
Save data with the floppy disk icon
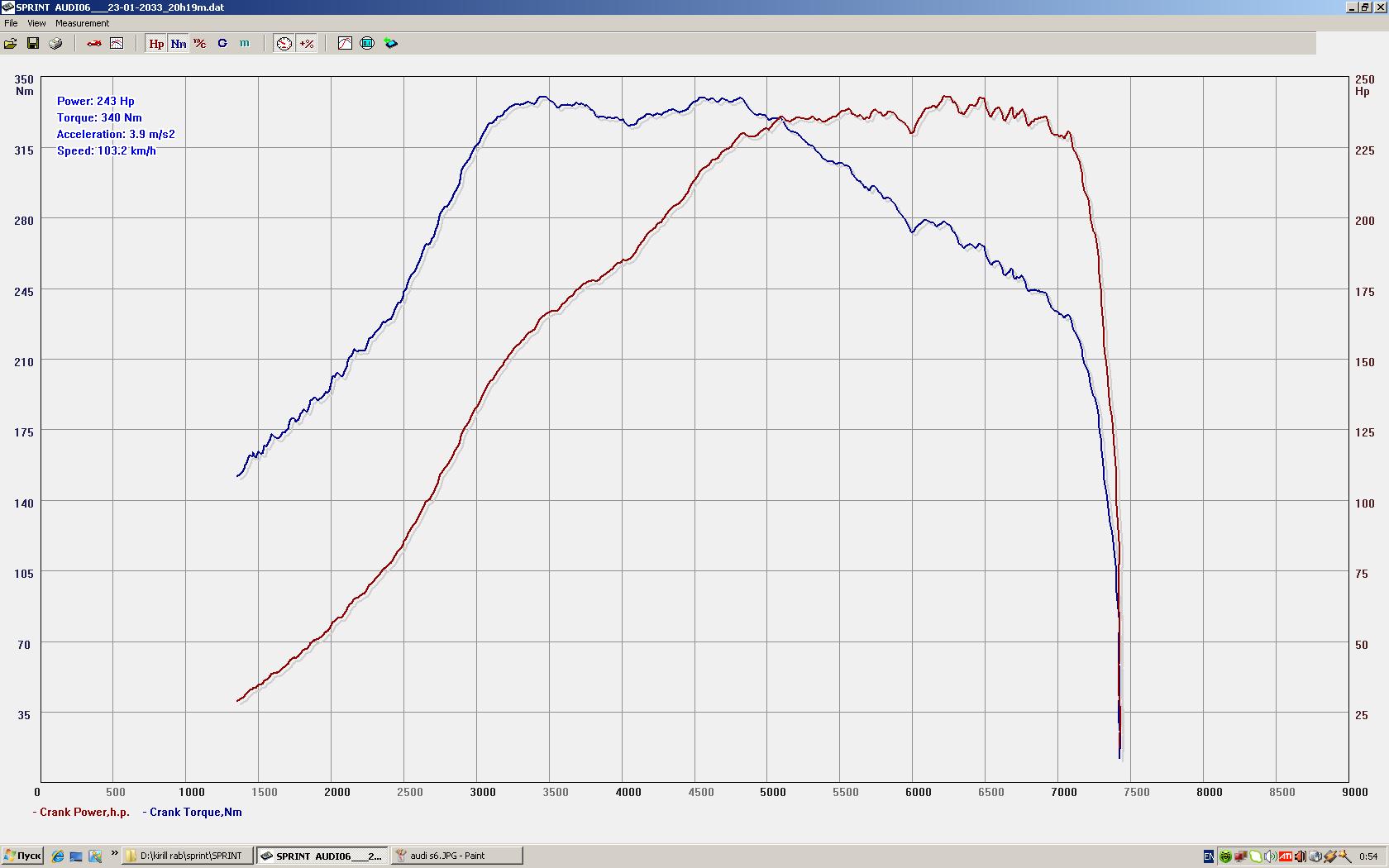(x=33, y=43)
